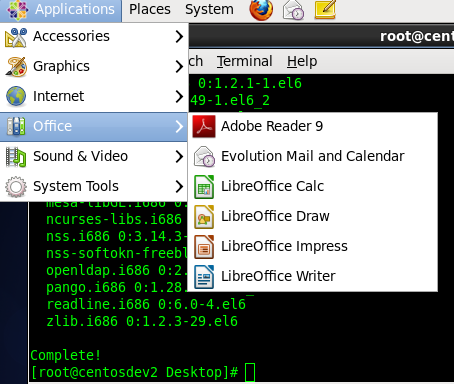Screen dimensions: 454x384
Task: Click the Internet globe icon
Action: tap(16, 96)
